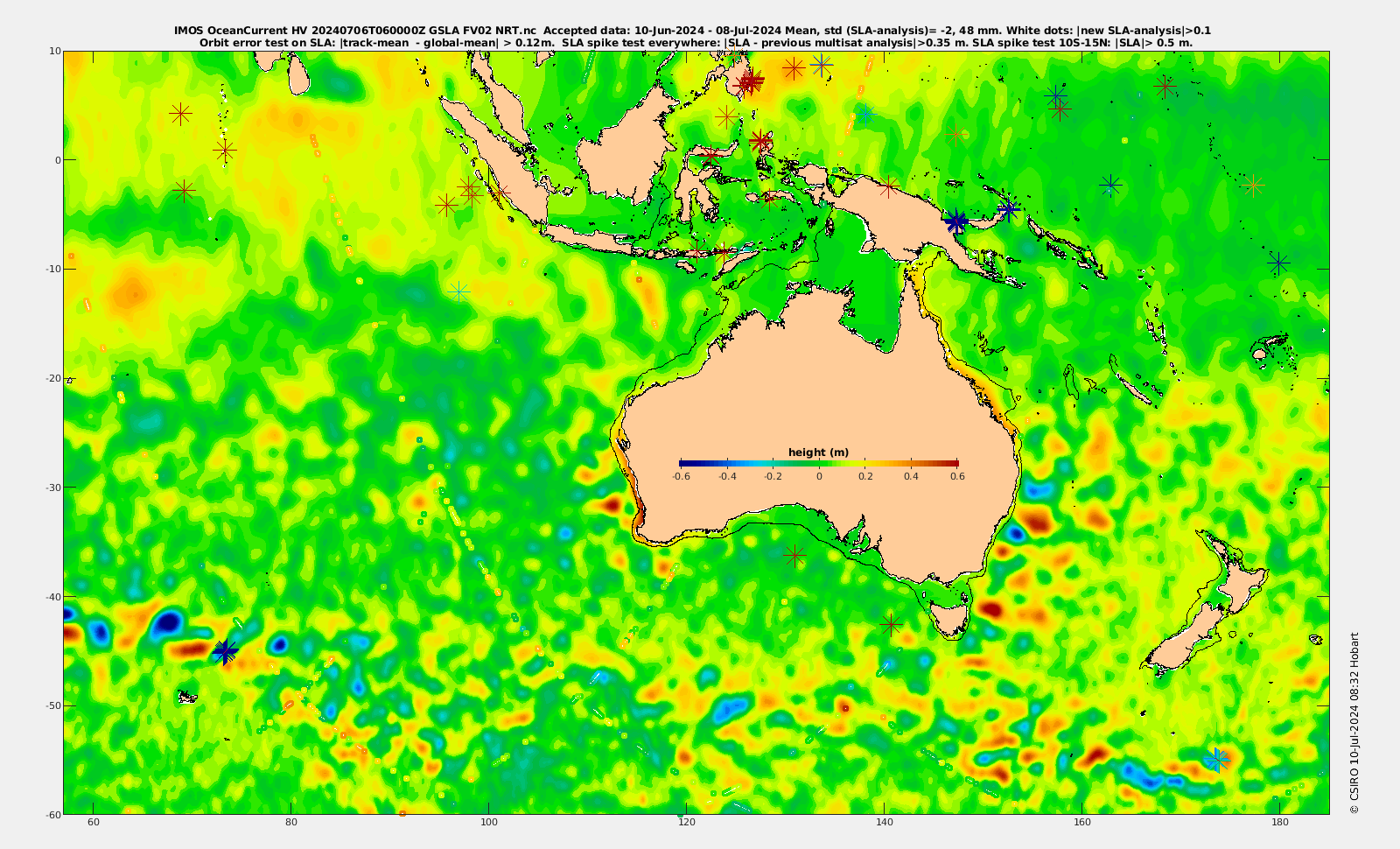Click the '-10' latitude tick label

coord(52,269)
